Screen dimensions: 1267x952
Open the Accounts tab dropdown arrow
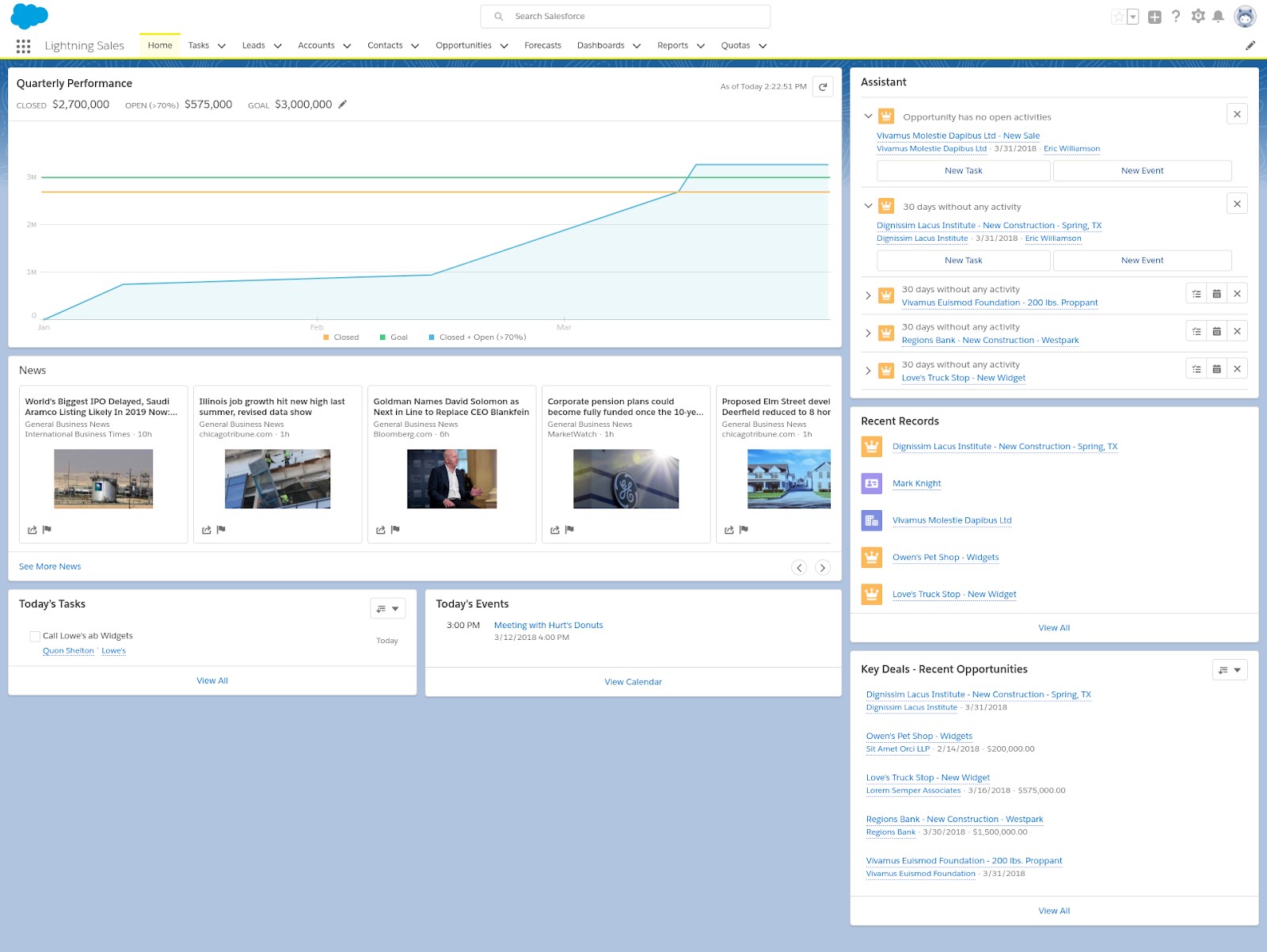pos(347,46)
